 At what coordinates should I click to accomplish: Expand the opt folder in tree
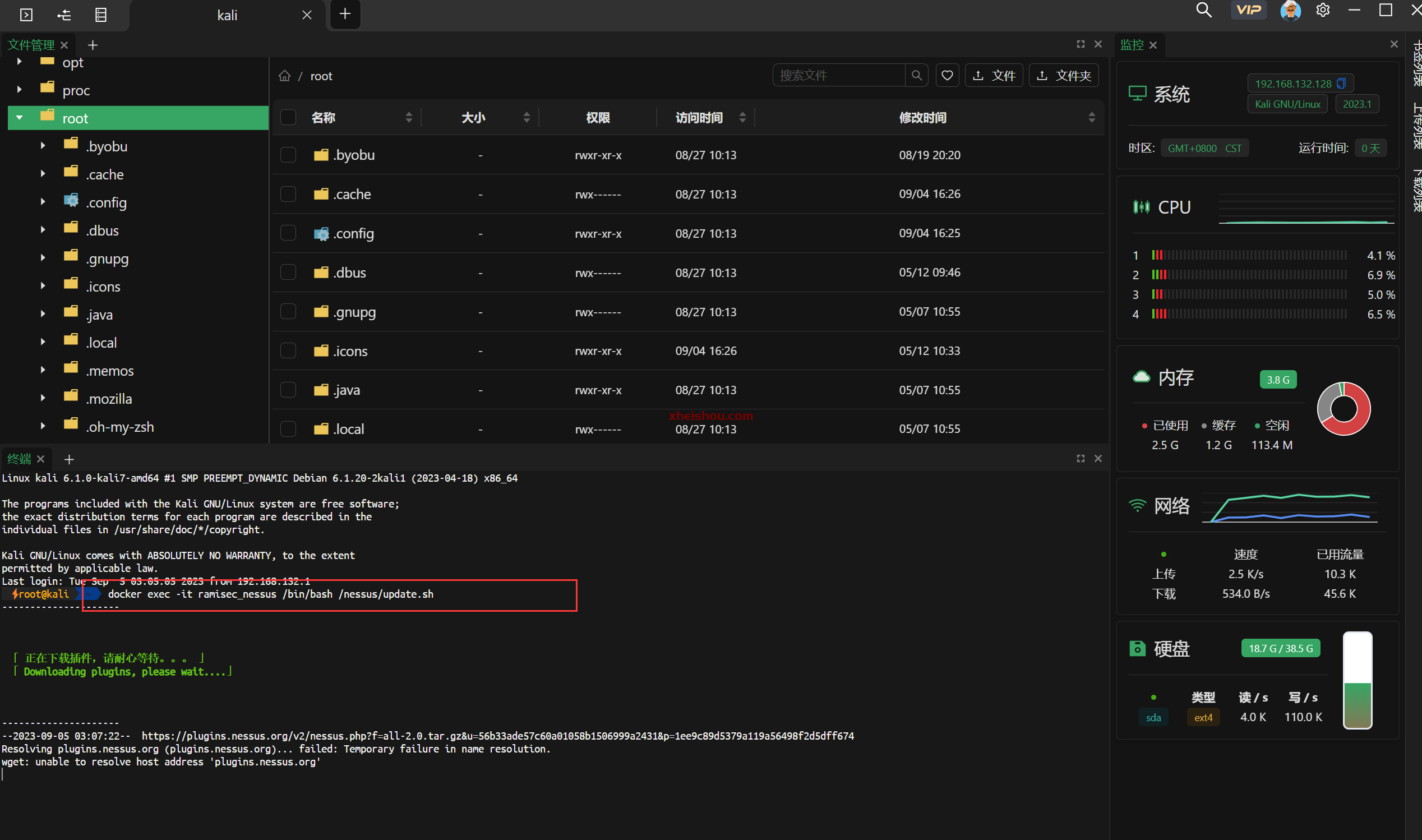pos(19,61)
